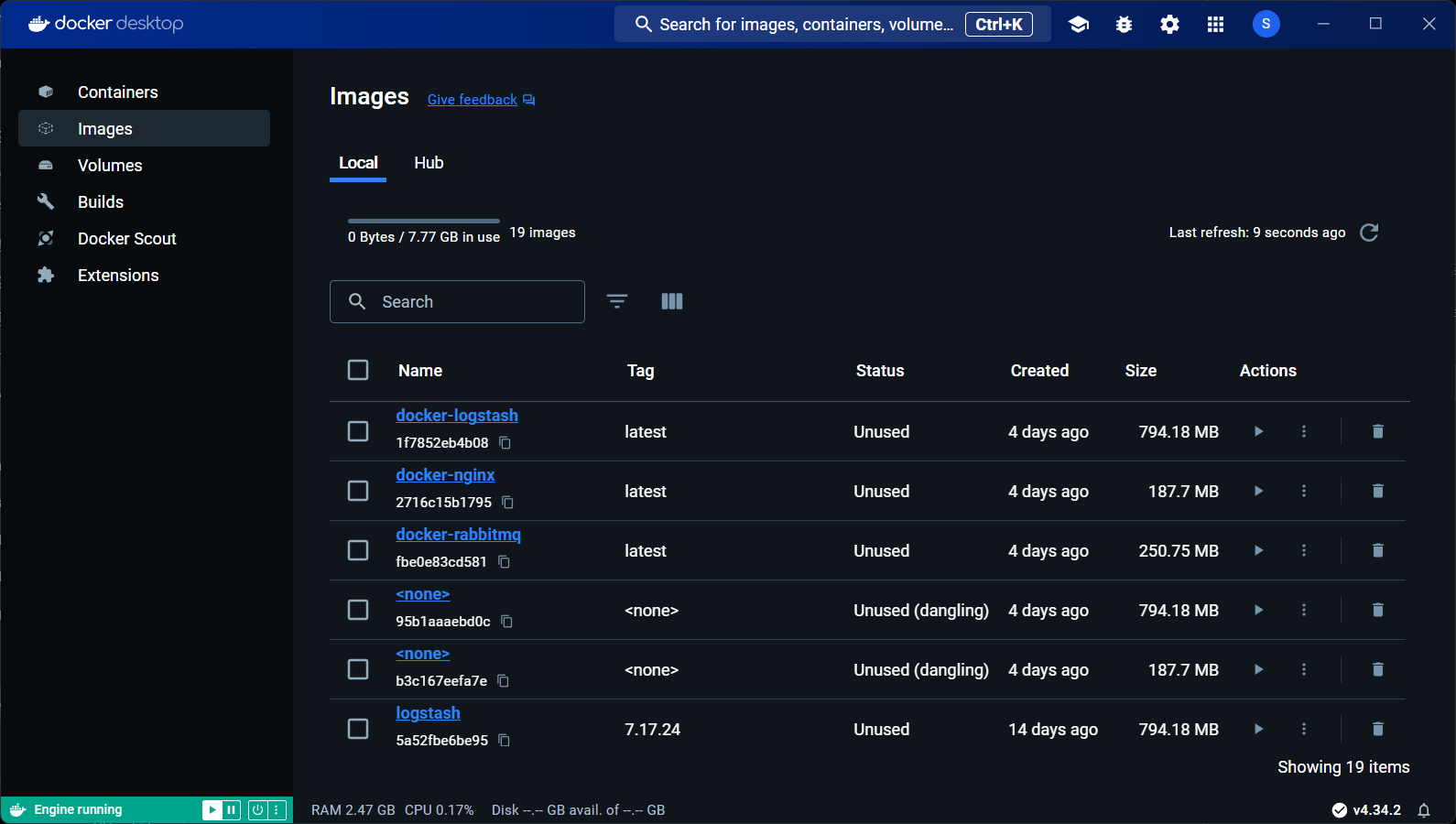Open Builds in the sidebar

144,201
